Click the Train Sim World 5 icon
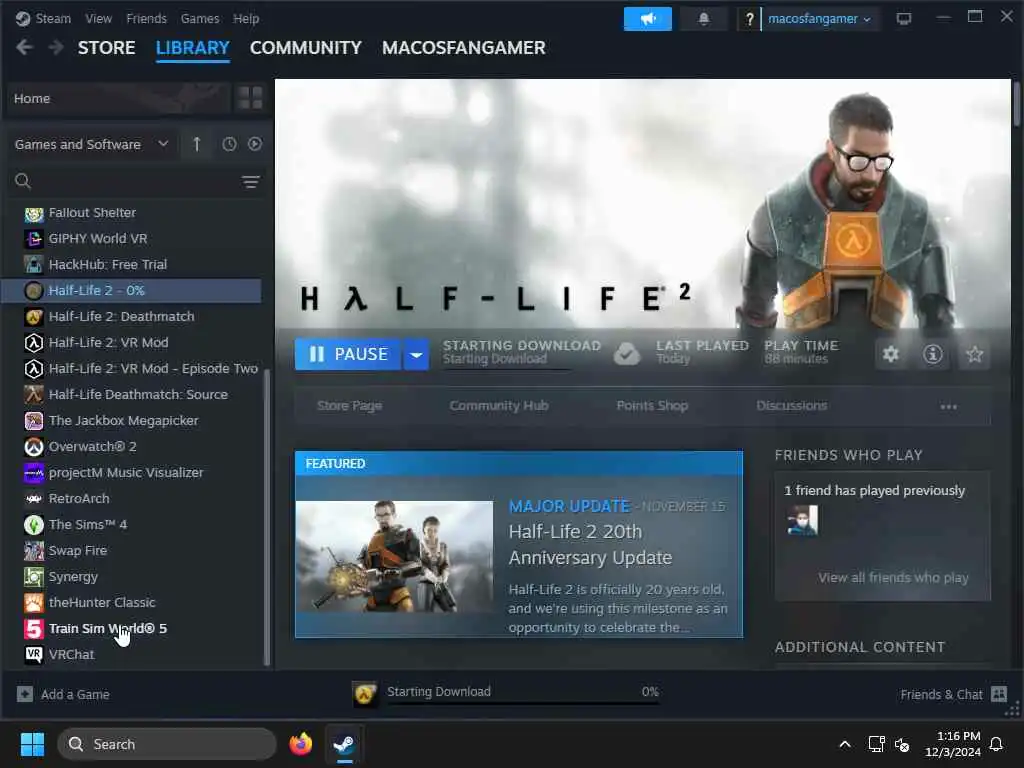 [34, 629]
